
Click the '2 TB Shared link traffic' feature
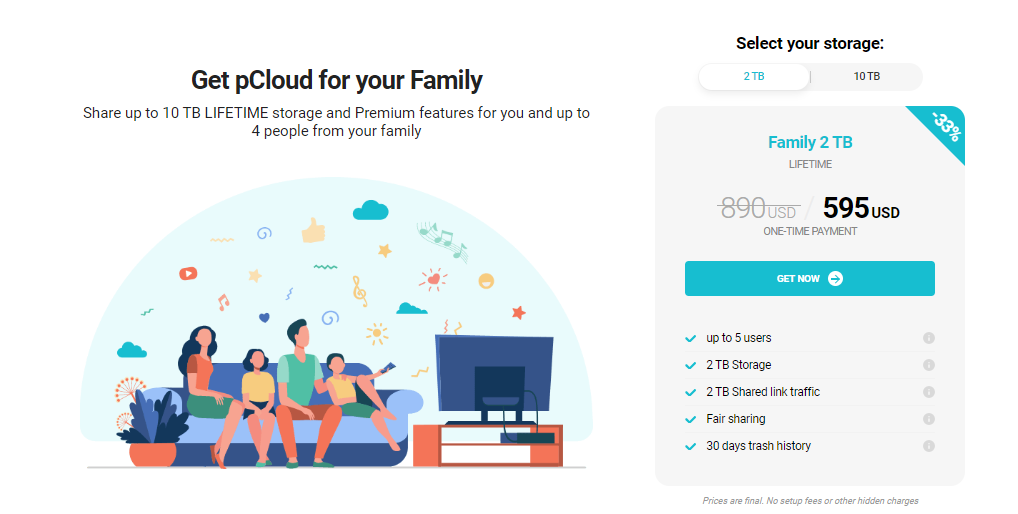click(x=762, y=392)
